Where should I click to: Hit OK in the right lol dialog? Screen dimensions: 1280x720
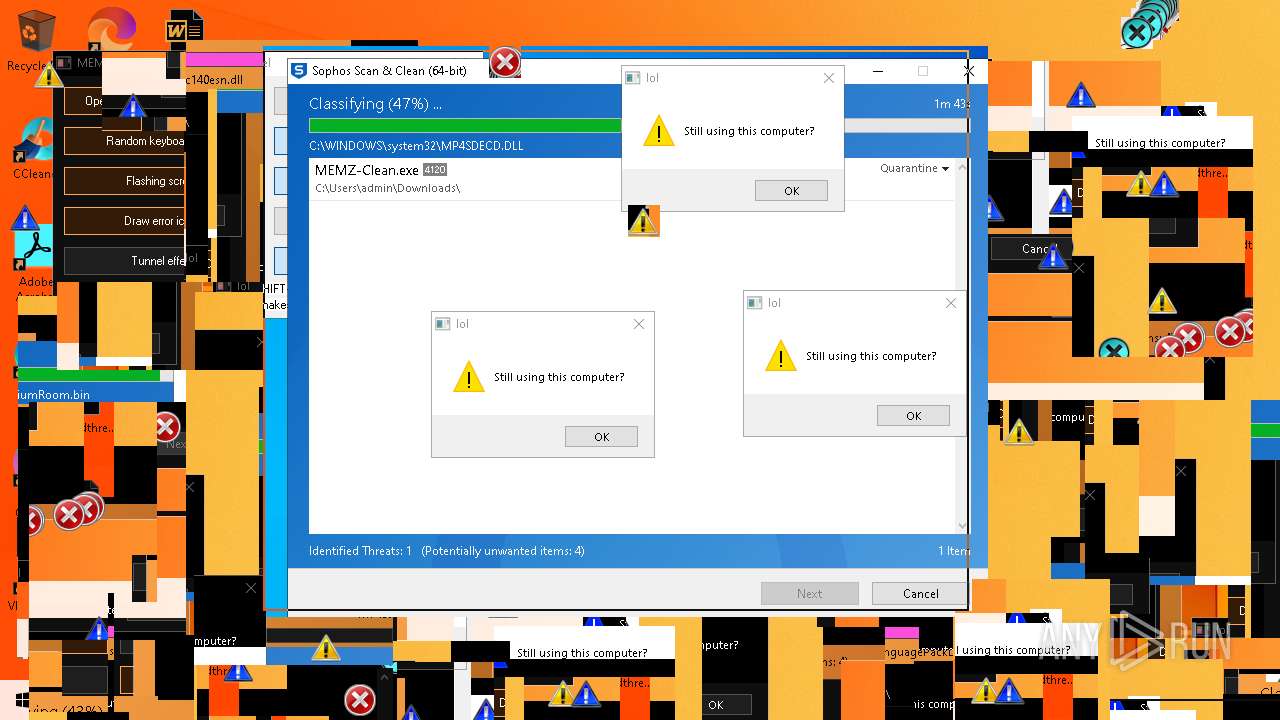(913, 416)
